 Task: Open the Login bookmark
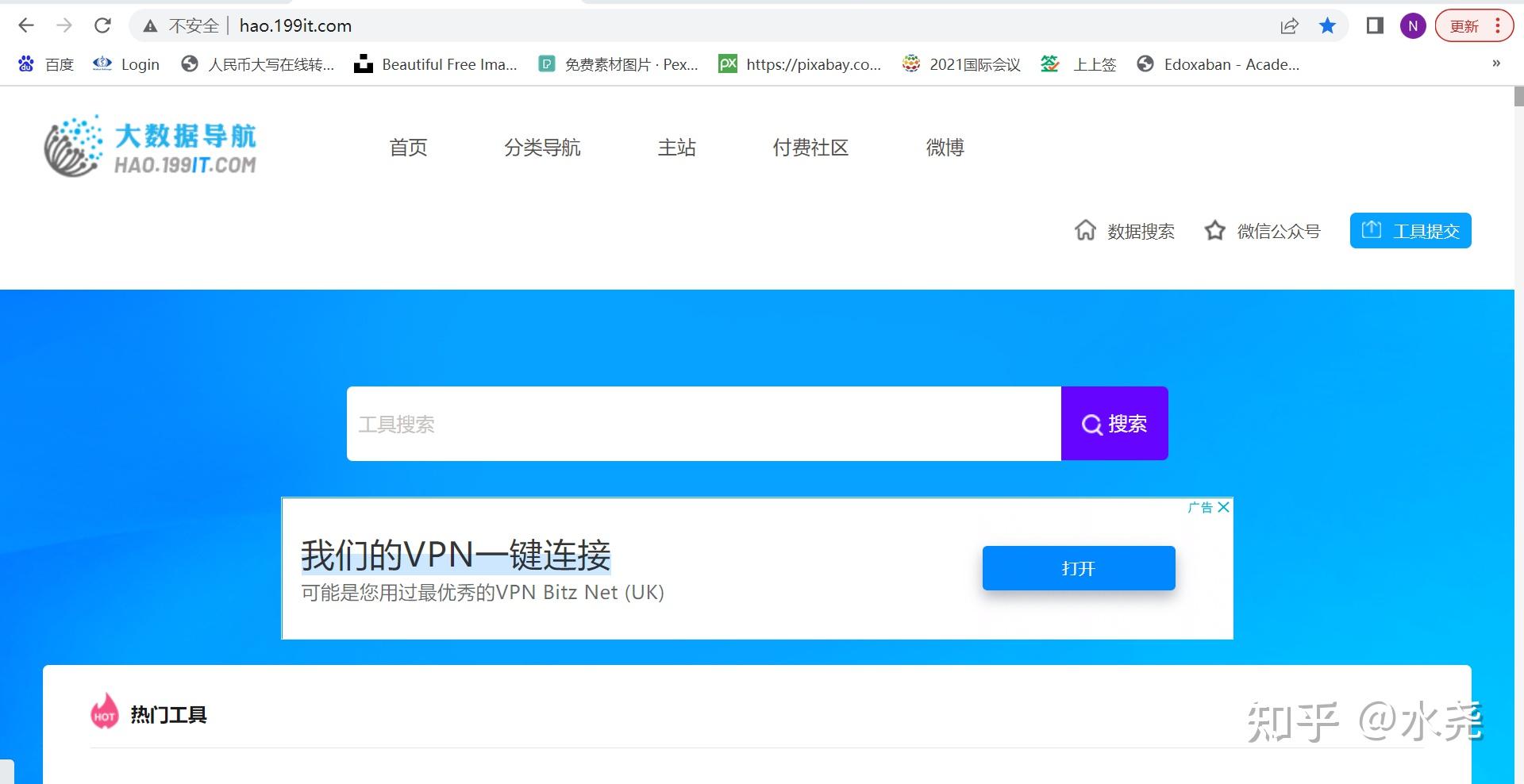126,64
